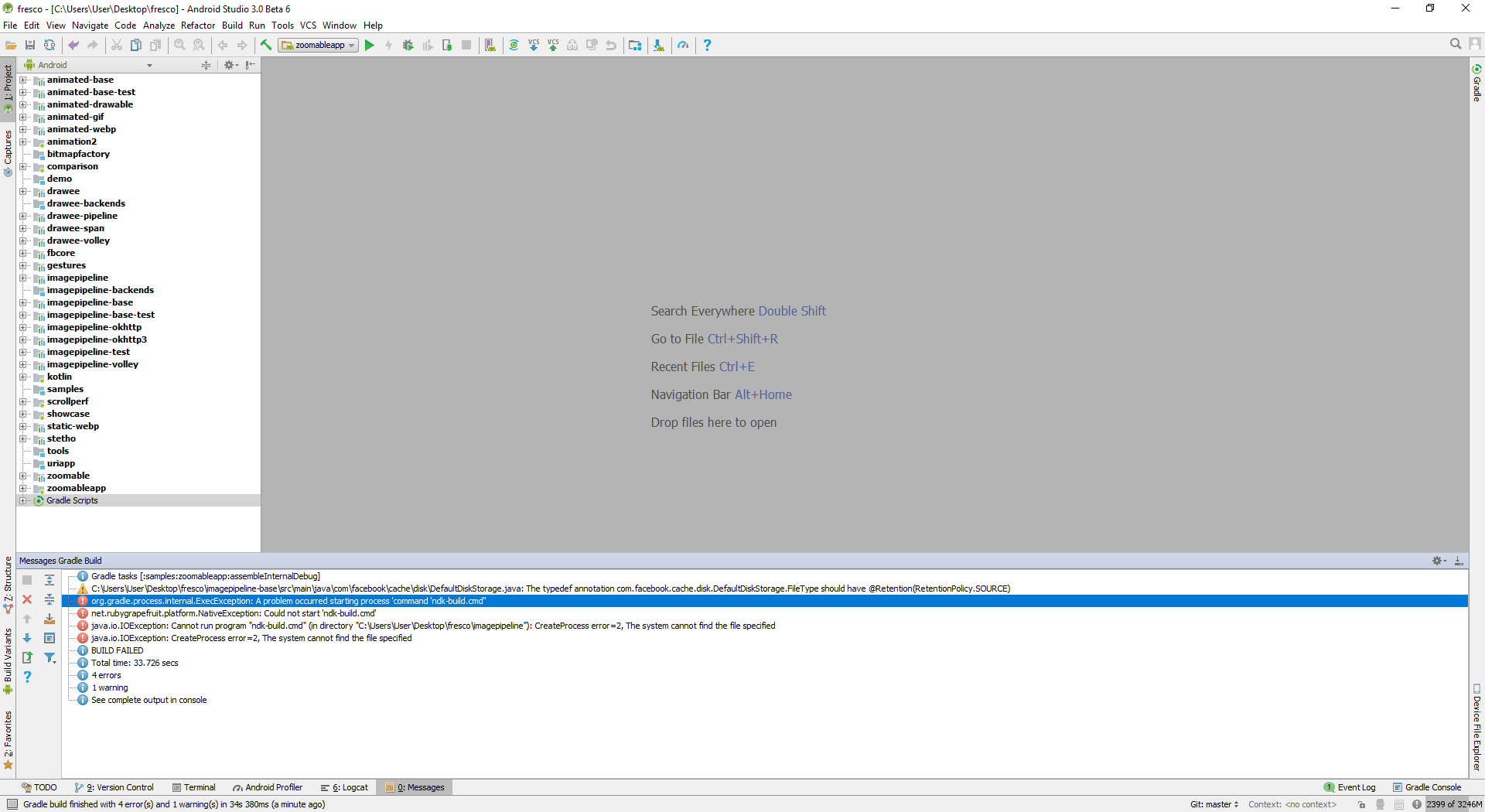Expand the drawee module node
The image size is (1485, 812).
[x=24, y=191]
